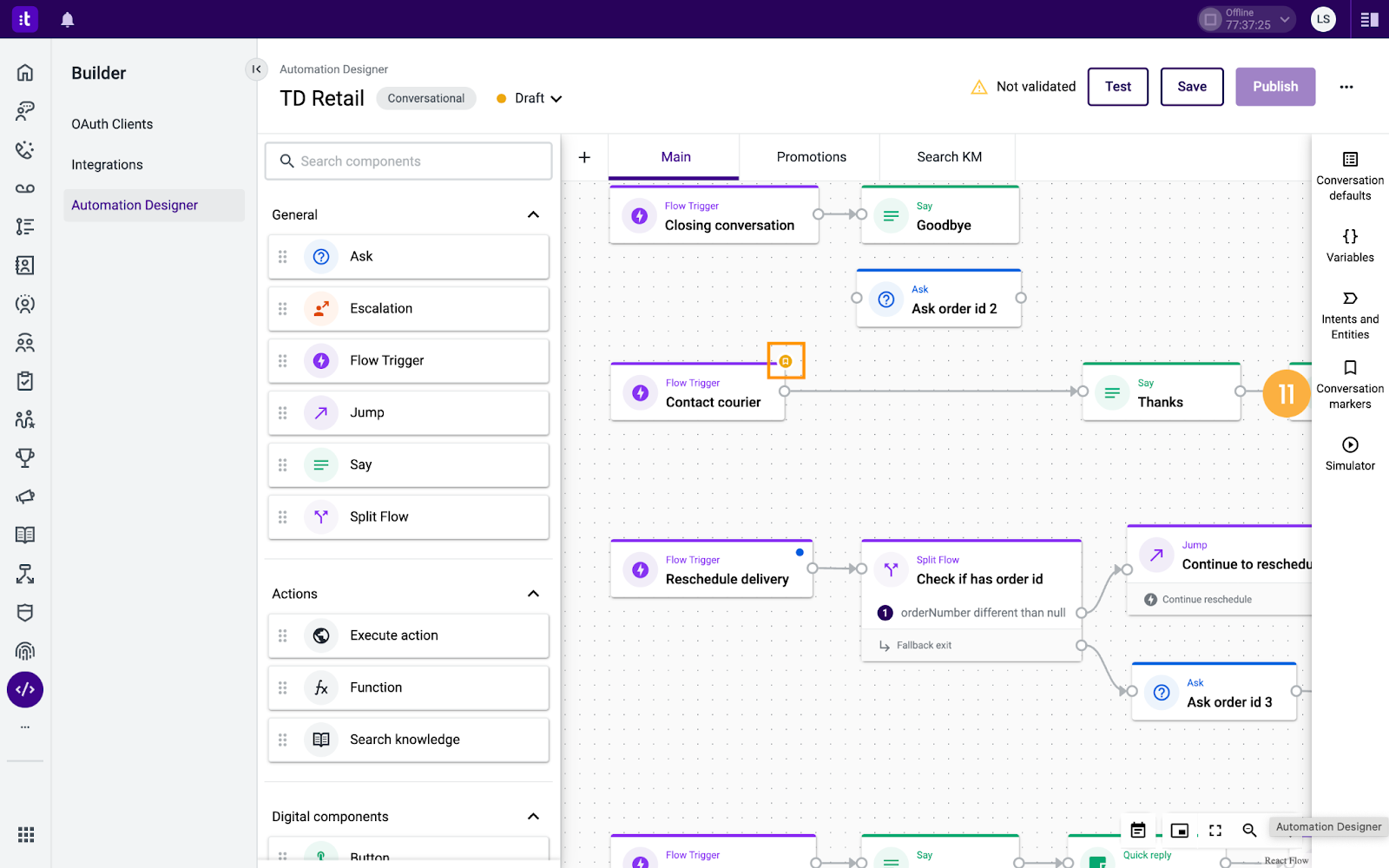
Task: Click the notifications bell icon
Action: 67,19
